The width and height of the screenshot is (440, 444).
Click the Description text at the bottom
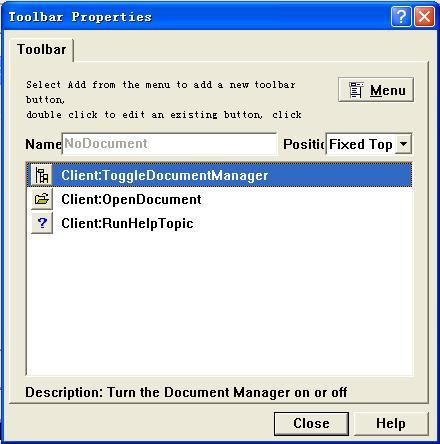186,392
